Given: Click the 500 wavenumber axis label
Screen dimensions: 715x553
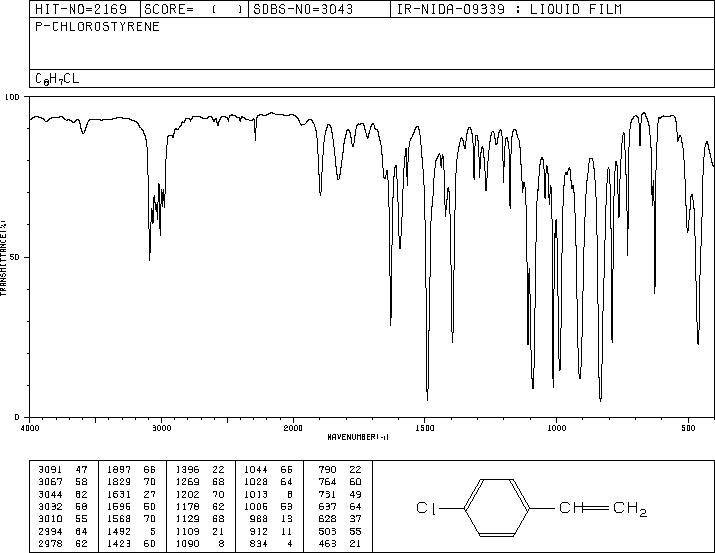Looking at the screenshot, I should [688, 428].
